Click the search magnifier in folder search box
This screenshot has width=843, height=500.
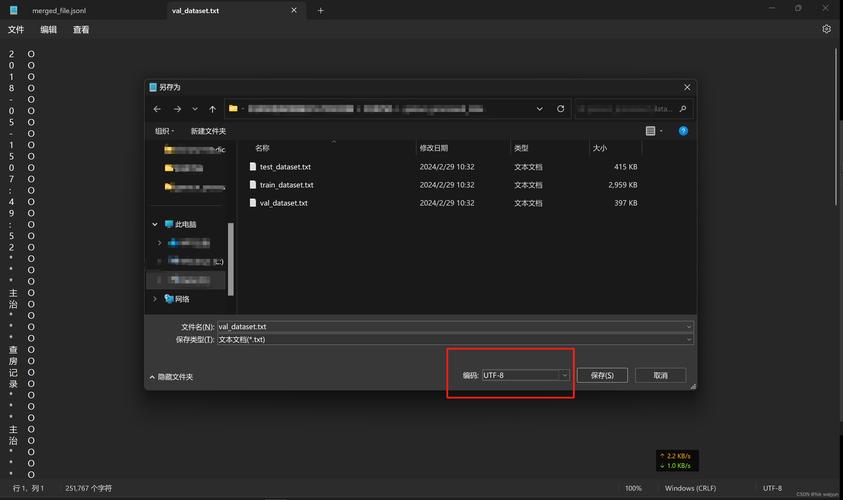tap(685, 109)
